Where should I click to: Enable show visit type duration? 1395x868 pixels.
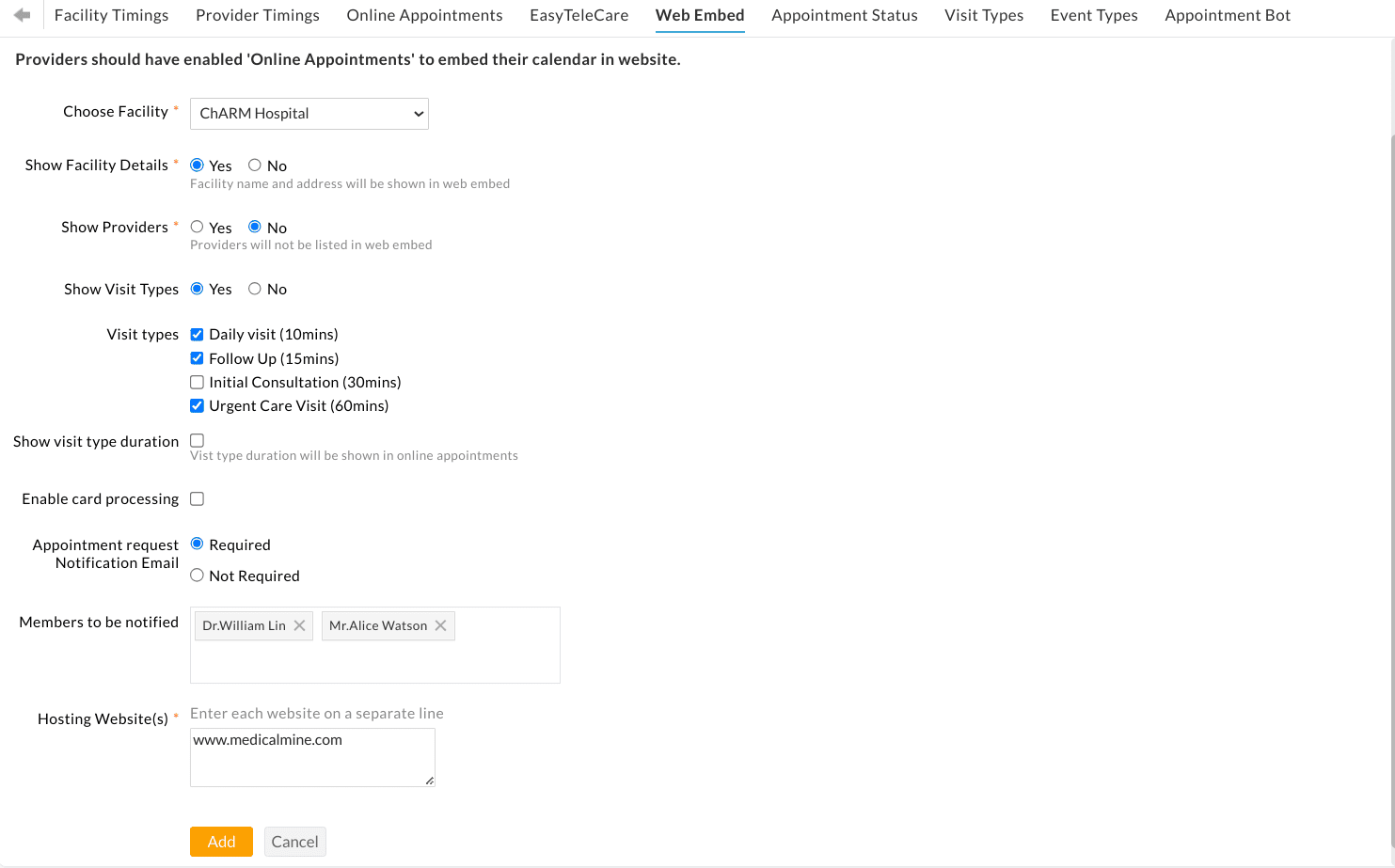197,439
